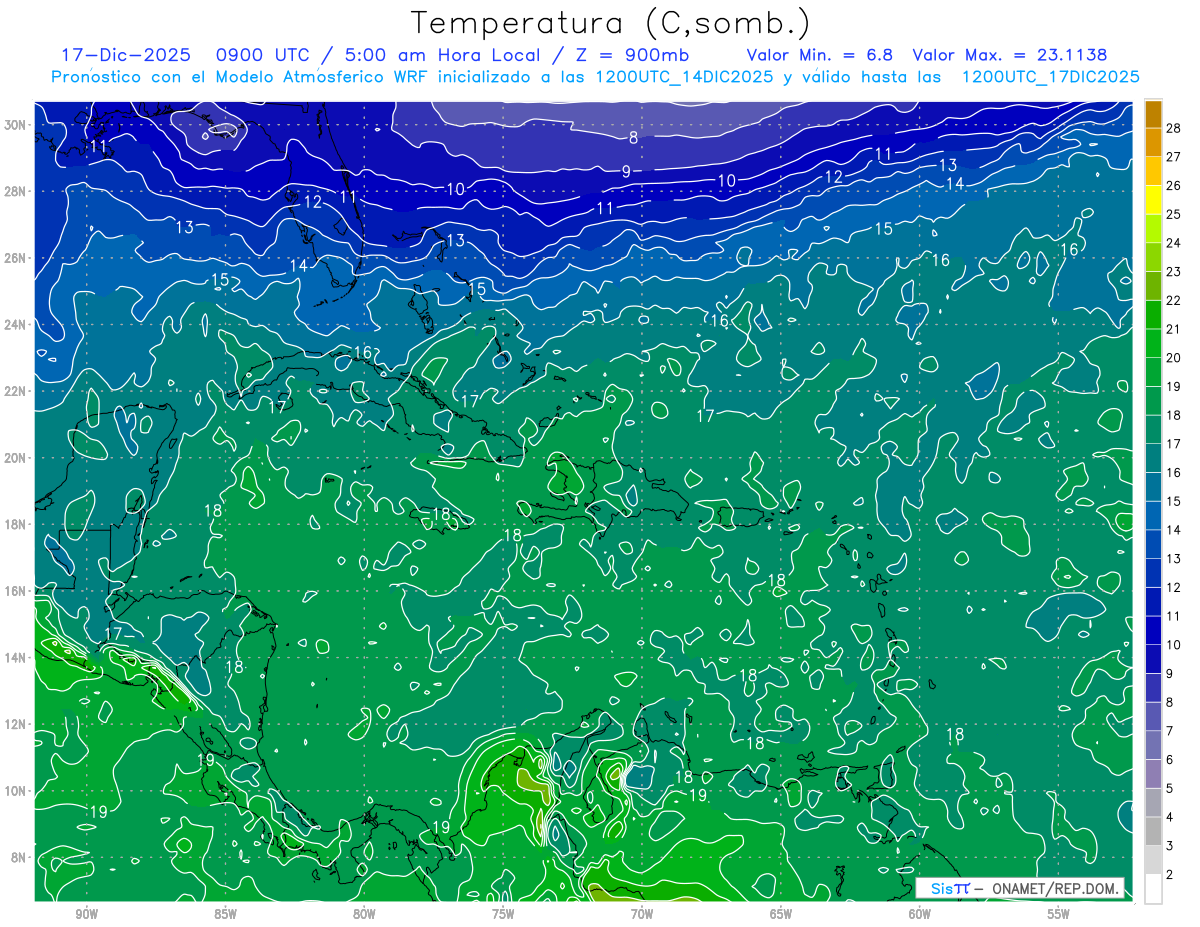Click the "Valor Min. = 6.8" value
The image size is (1200, 927).
pos(820,55)
